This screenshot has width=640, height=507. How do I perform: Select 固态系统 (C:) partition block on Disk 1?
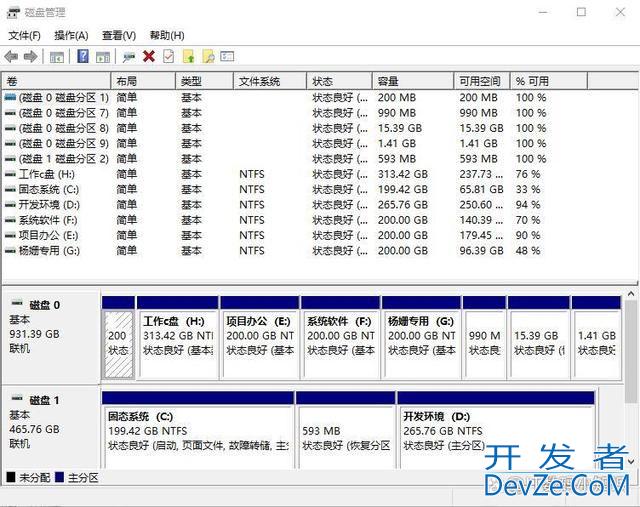[x=198, y=430]
